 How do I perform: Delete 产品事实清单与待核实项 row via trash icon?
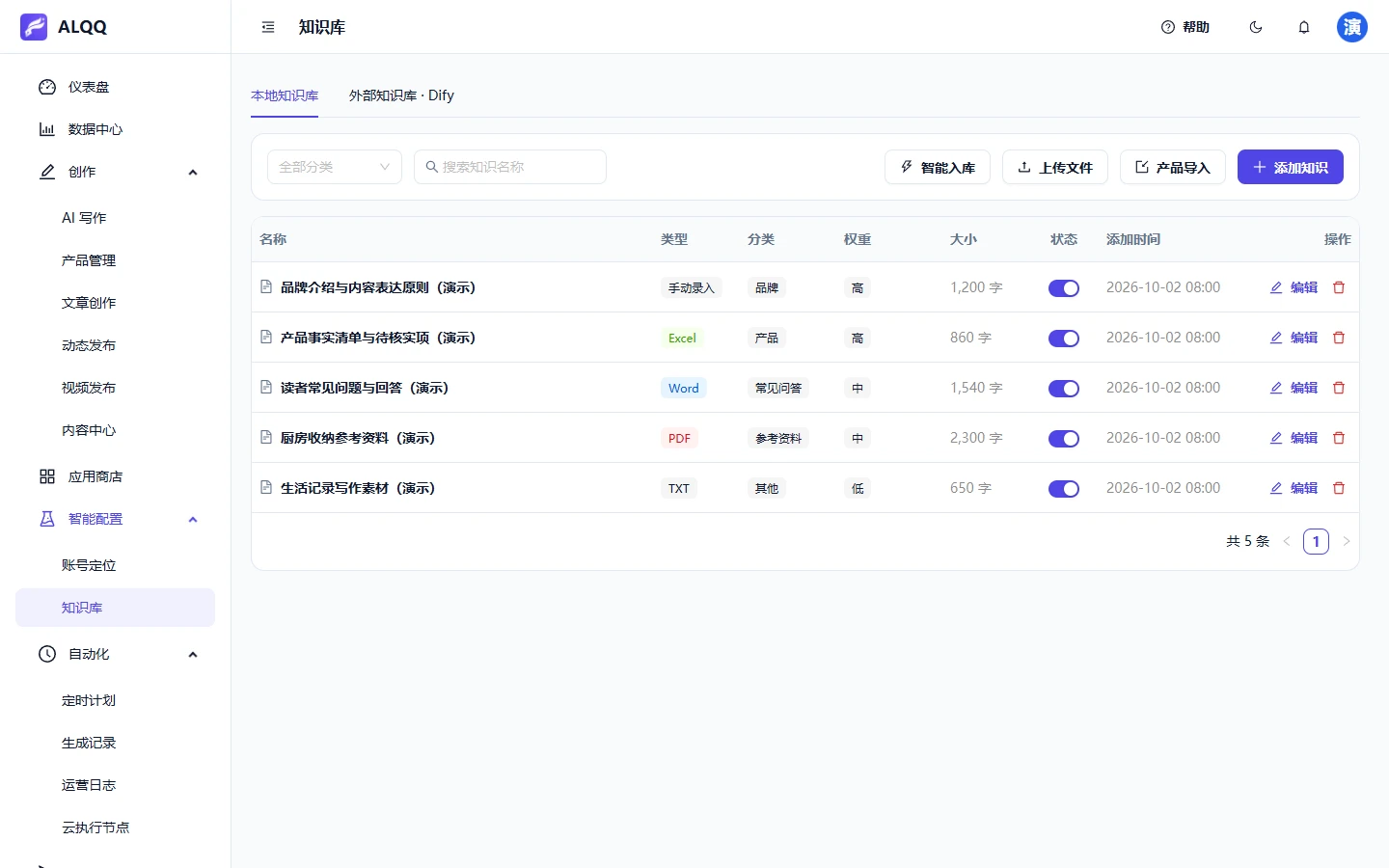[x=1339, y=338]
